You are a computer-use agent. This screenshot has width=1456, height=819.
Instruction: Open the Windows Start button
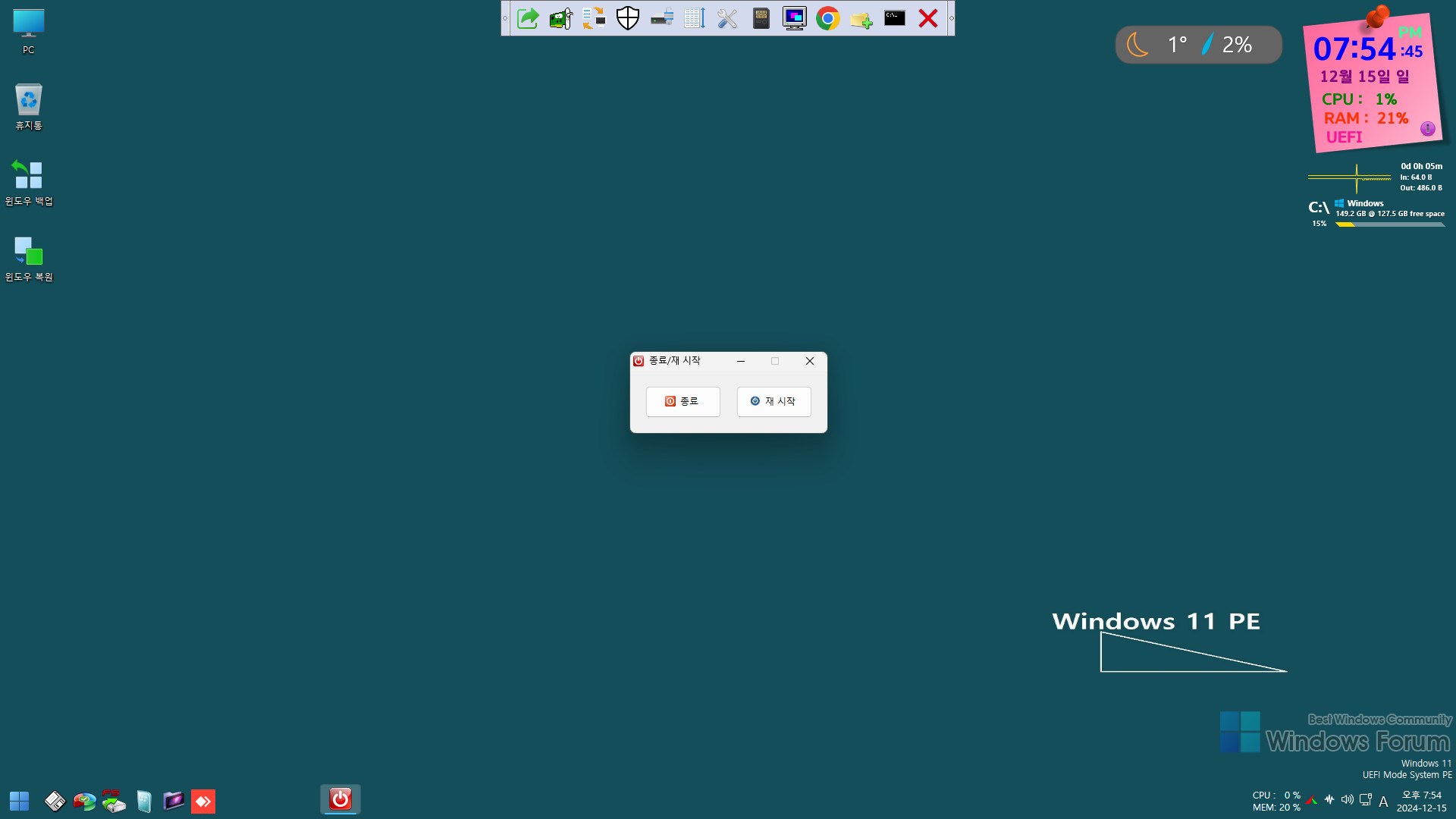coord(19,801)
